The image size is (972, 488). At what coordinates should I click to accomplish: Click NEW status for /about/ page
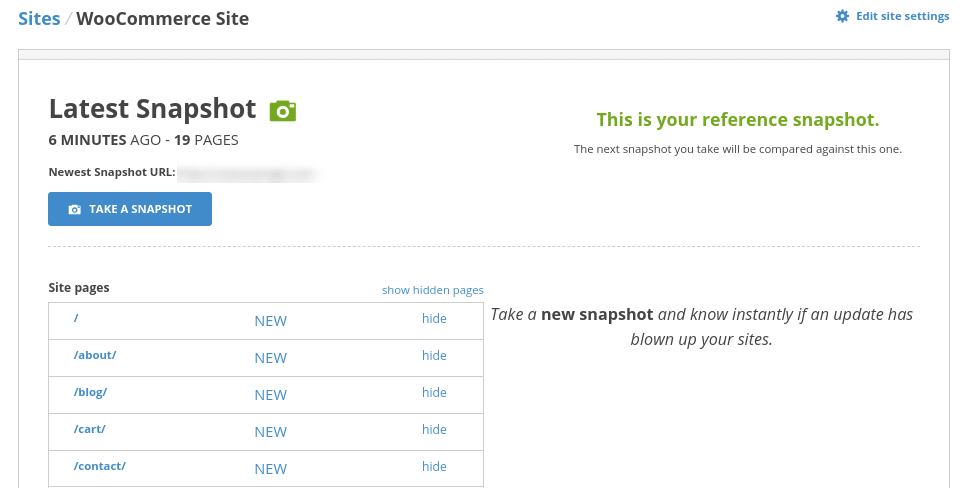coord(270,358)
